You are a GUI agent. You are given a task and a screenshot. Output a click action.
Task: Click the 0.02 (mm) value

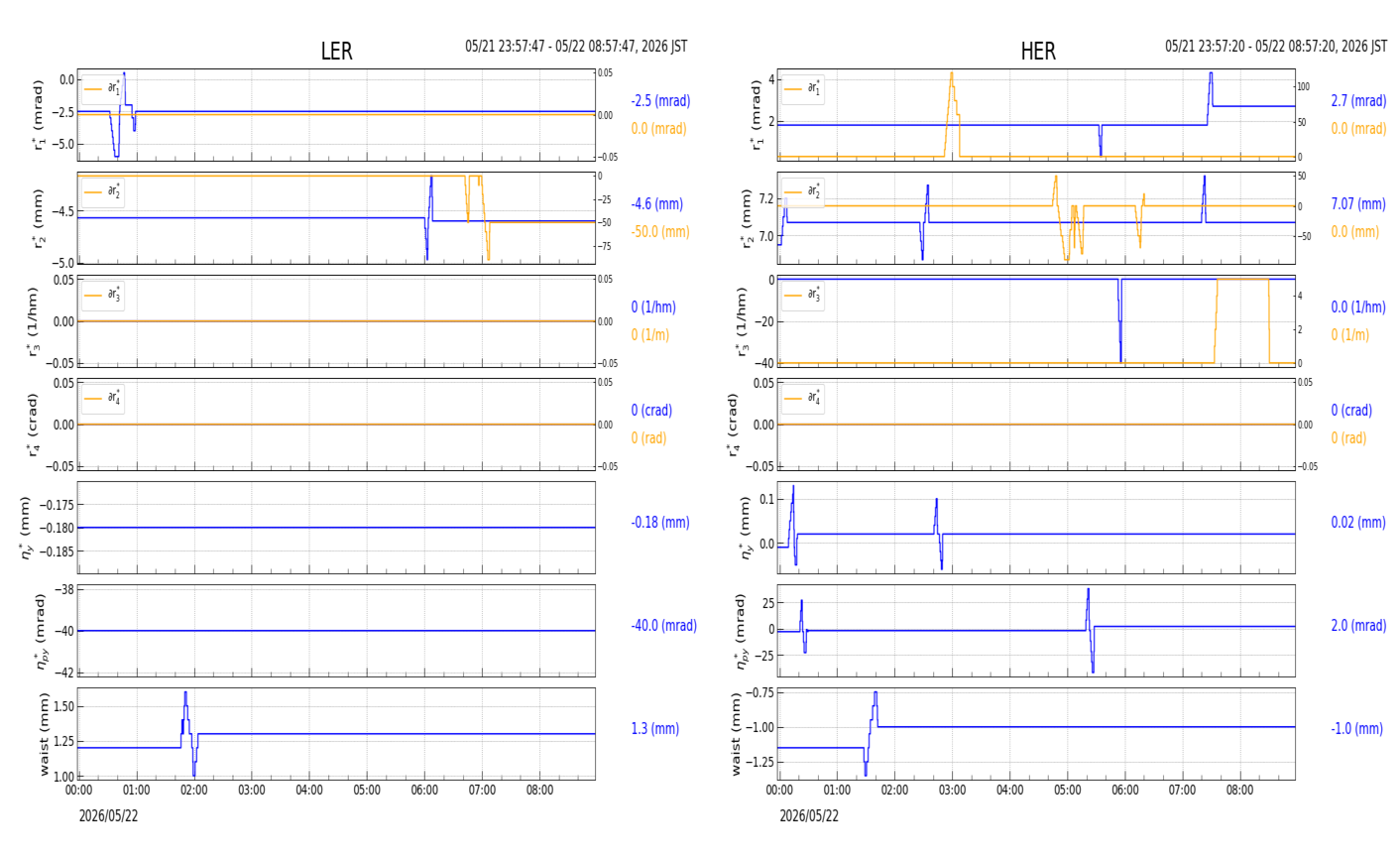1357,523
